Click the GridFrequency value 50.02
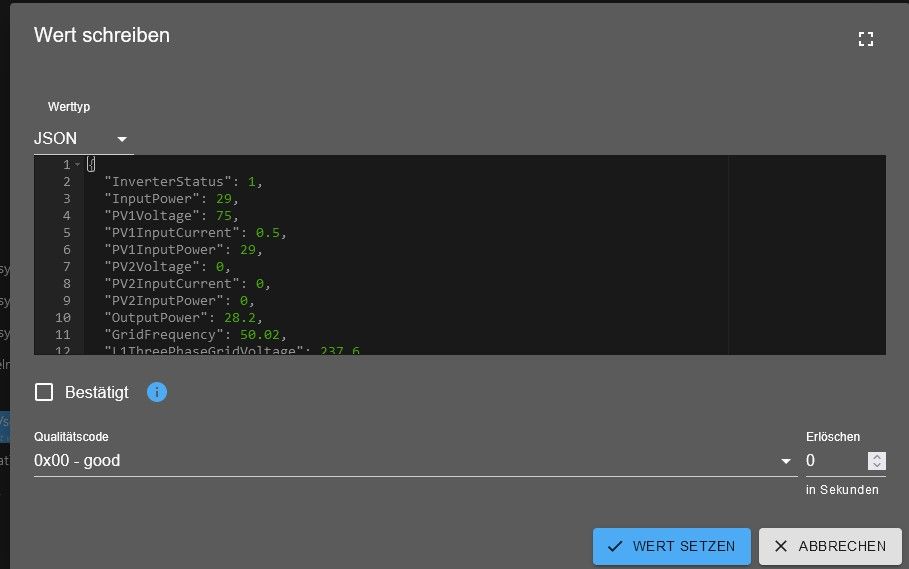 point(260,335)
